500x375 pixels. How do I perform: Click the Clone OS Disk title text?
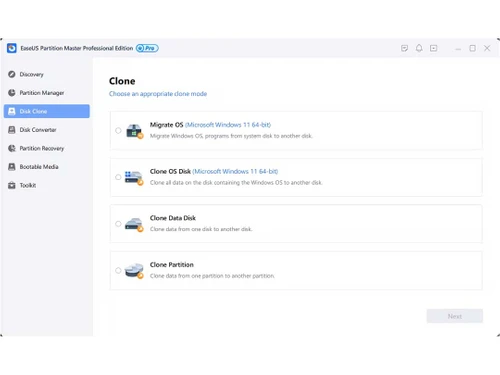[x=170, y=171]
